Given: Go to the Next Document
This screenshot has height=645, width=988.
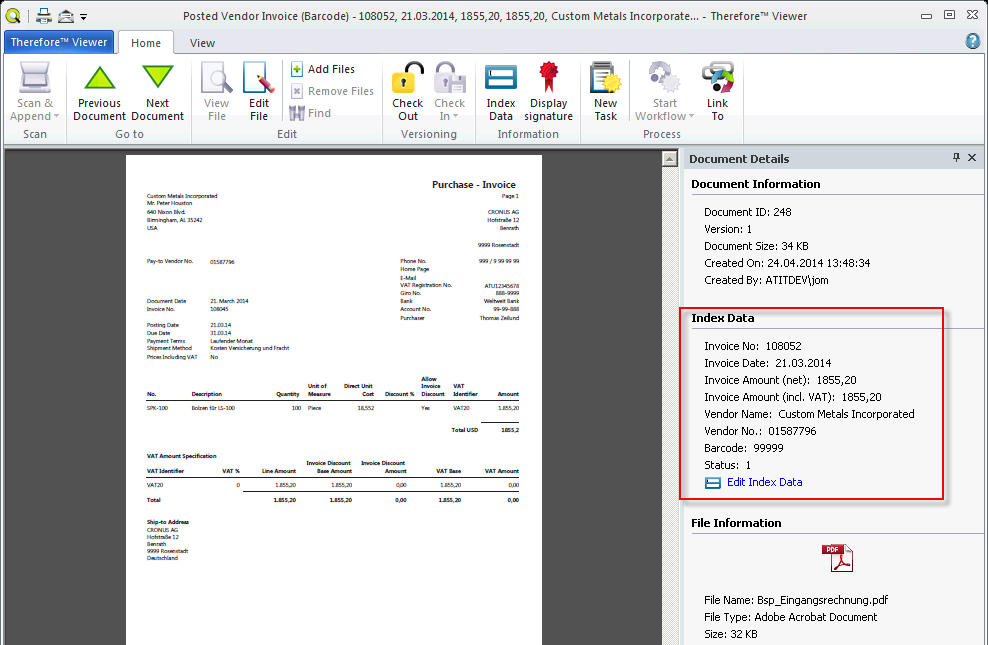Looking at the screenshot, I should click(x=157, y=88).
